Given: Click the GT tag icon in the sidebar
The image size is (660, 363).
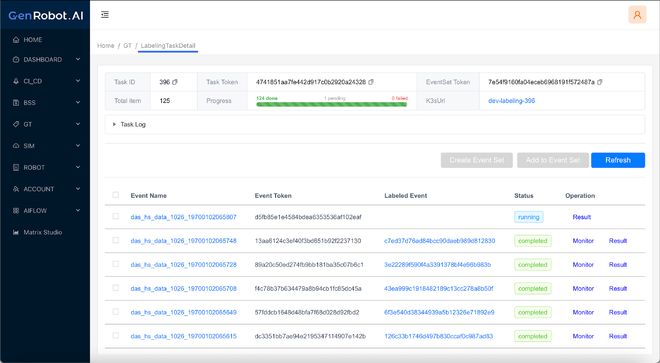Looking at the screenshot, I should tap(16, 124).
